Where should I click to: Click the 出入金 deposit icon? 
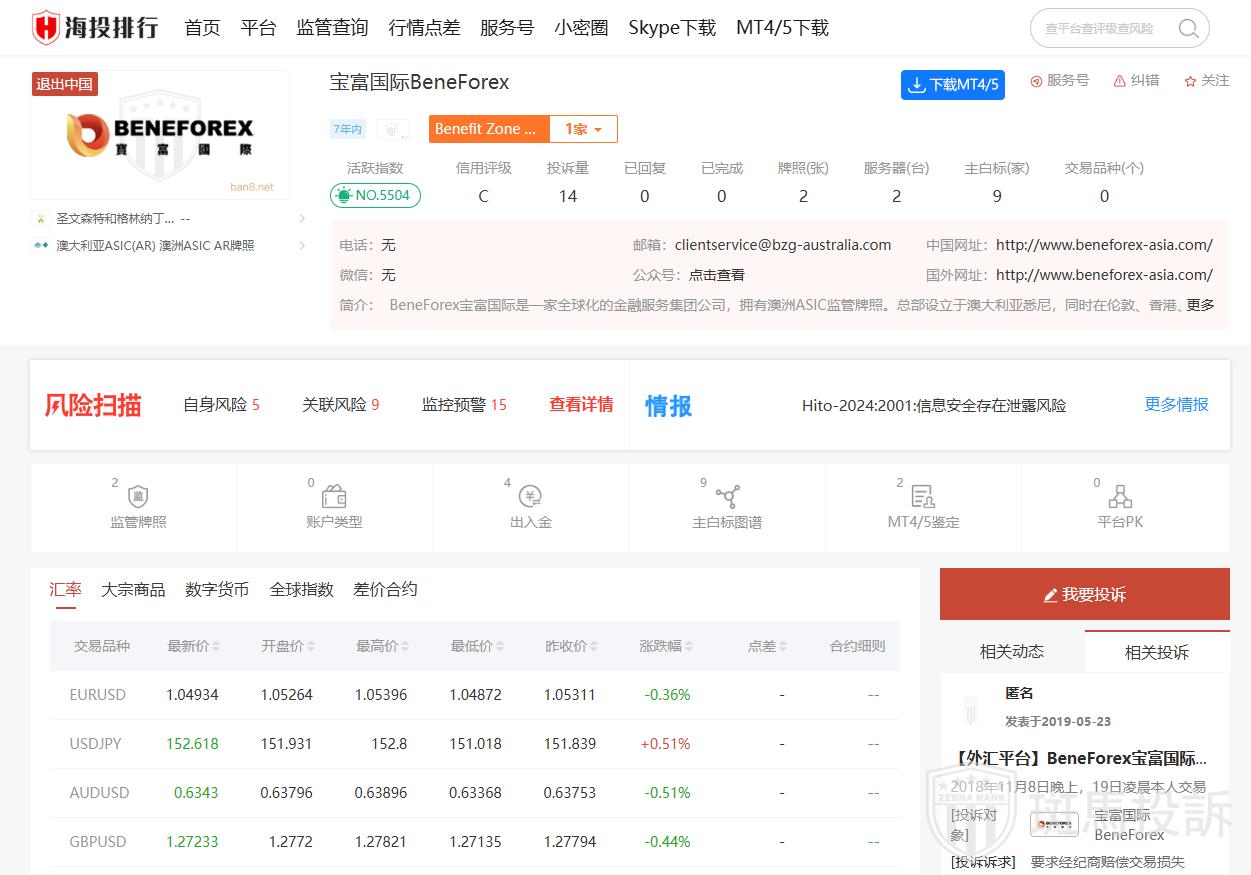(x=530, y=497)
